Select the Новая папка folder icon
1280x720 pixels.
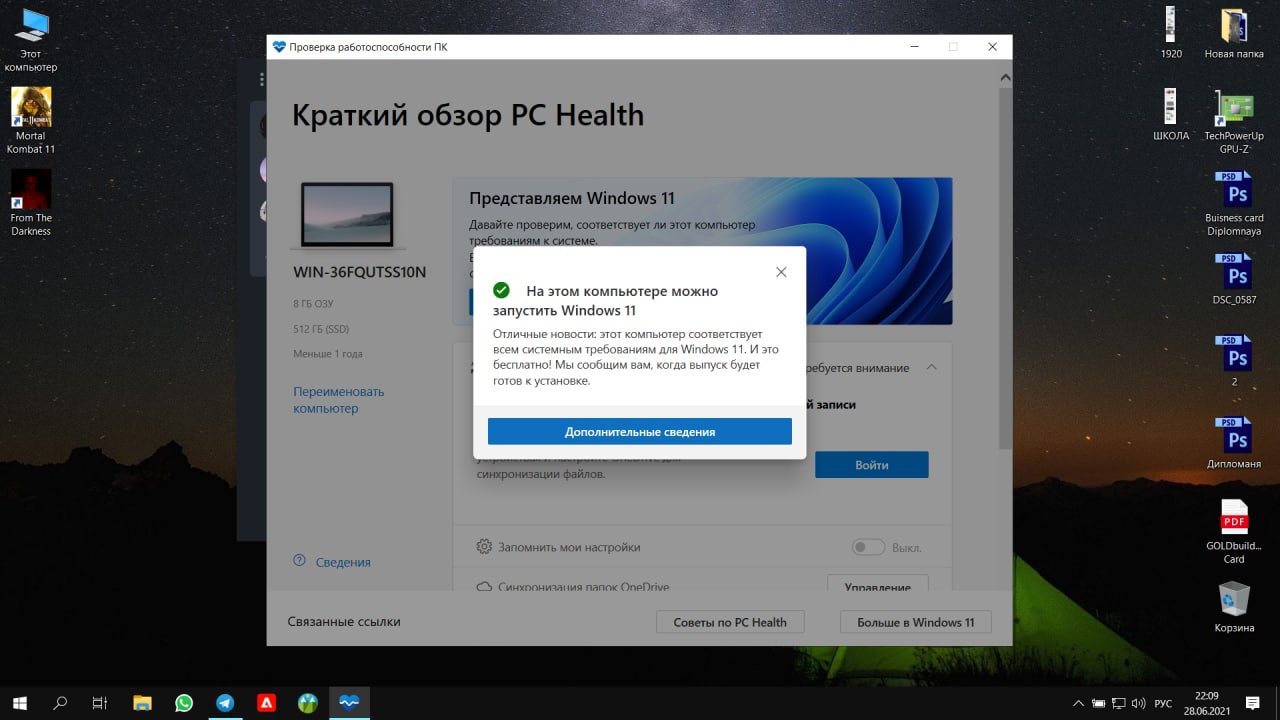[x=1234, y=33]
